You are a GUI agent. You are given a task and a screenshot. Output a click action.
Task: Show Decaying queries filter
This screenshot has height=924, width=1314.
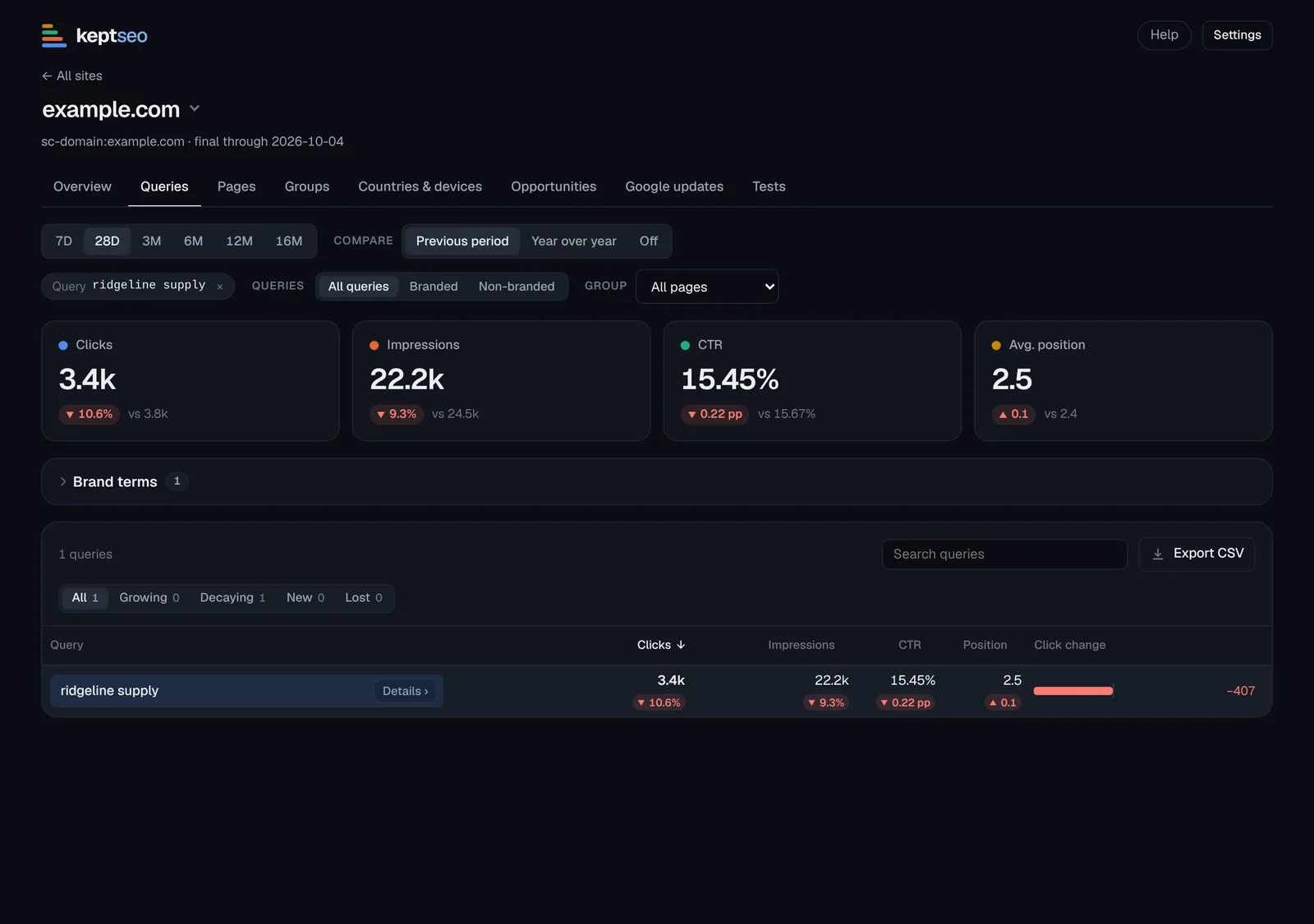pos(232,598)
